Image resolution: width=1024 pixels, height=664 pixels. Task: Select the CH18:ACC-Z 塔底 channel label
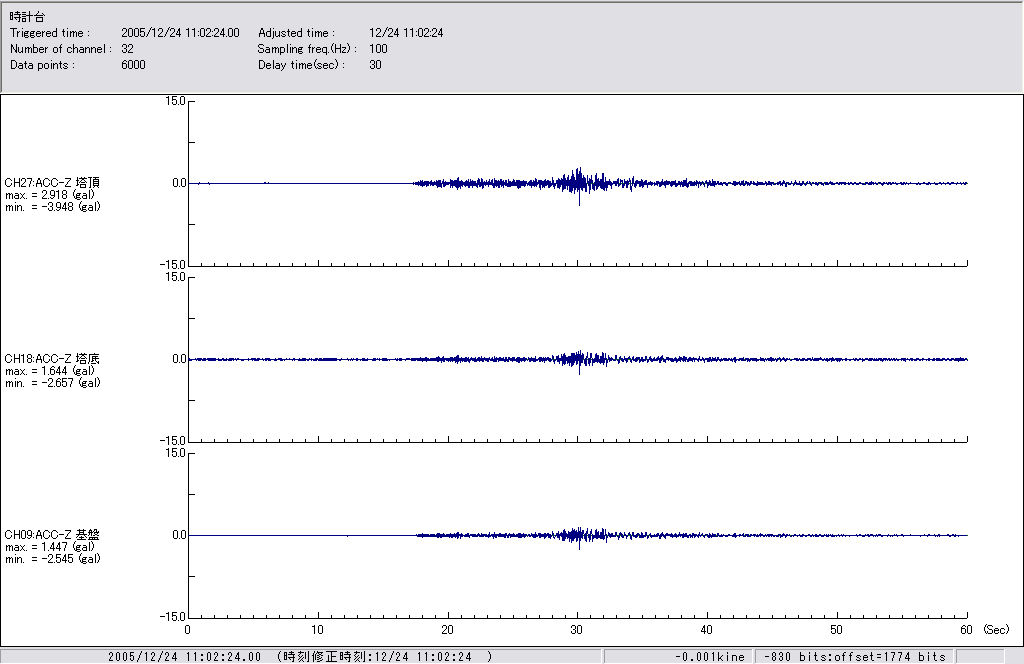click(x=52, y=358)
